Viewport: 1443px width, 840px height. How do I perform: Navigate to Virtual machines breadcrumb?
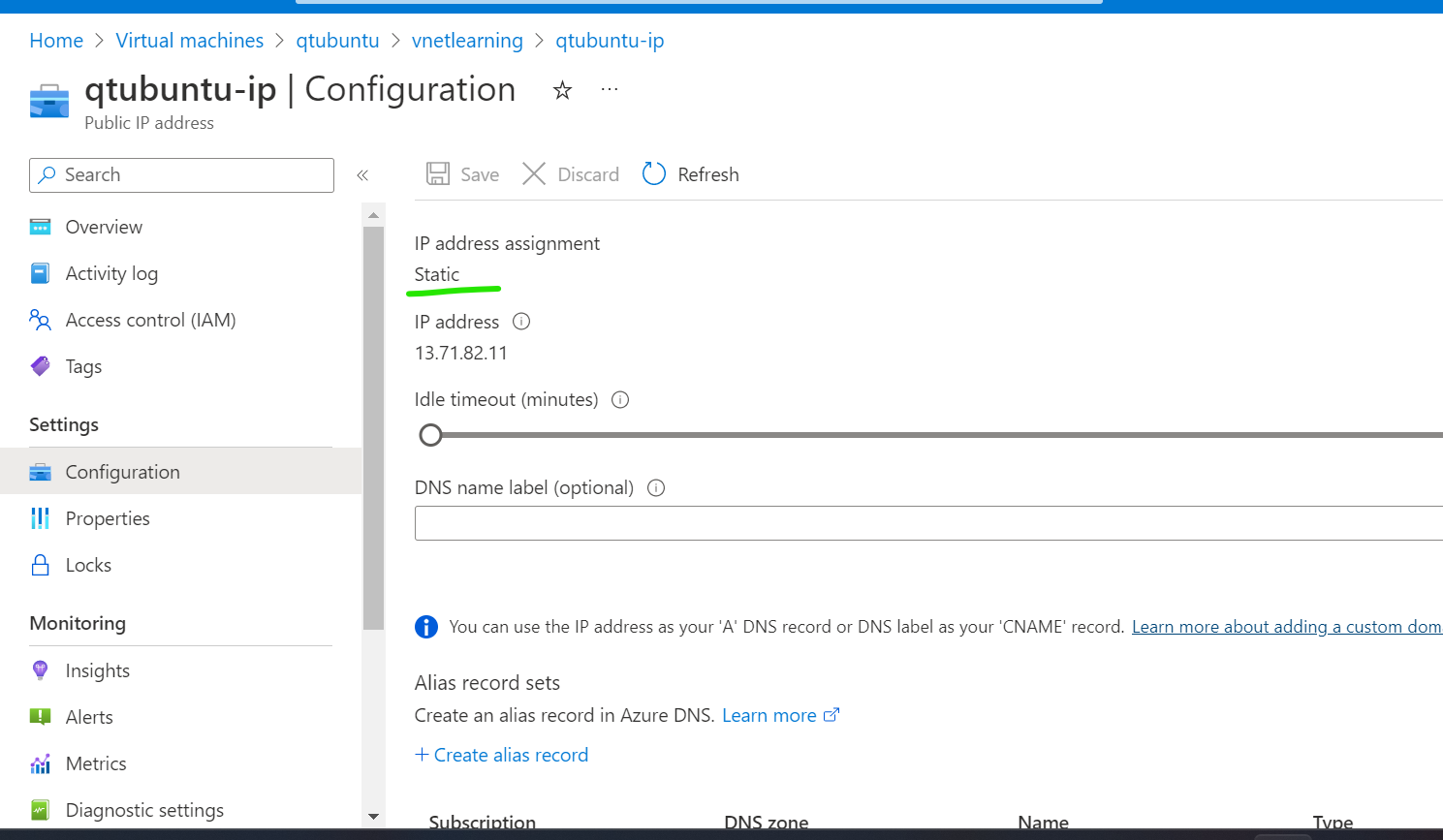pos(190,41)
